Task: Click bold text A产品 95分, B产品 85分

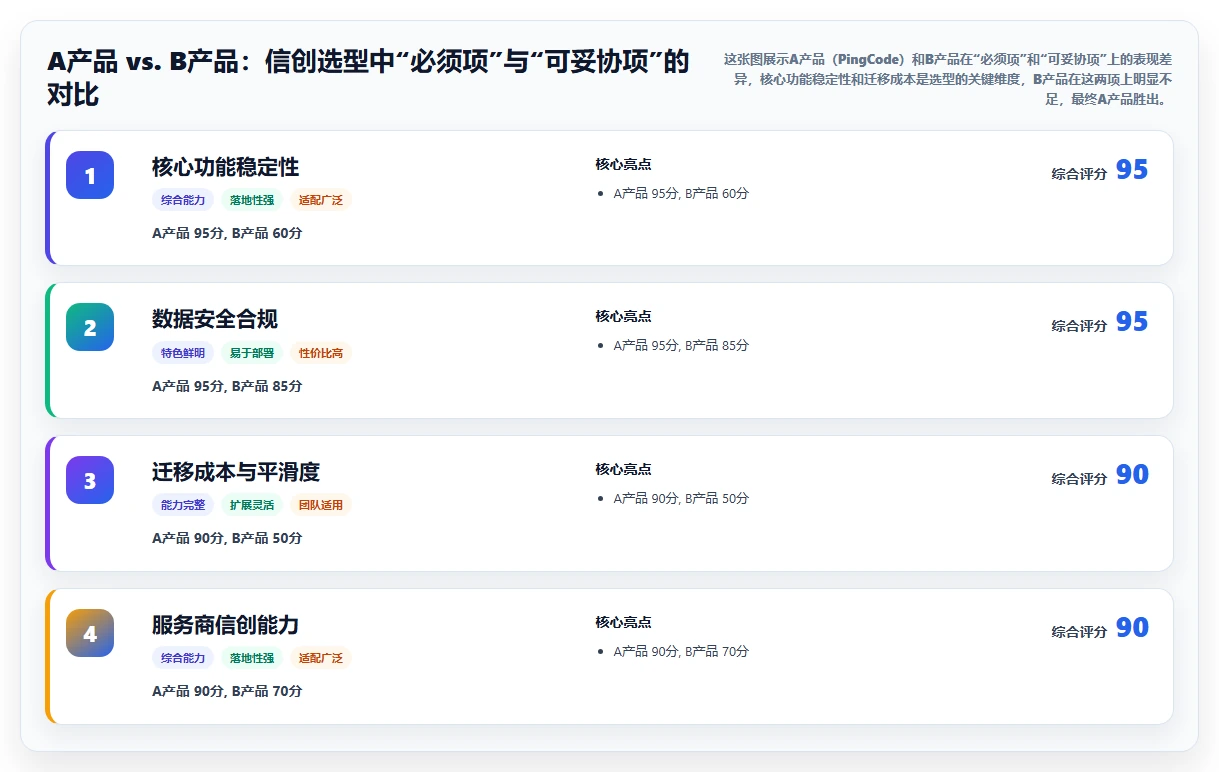Action: 227,386
